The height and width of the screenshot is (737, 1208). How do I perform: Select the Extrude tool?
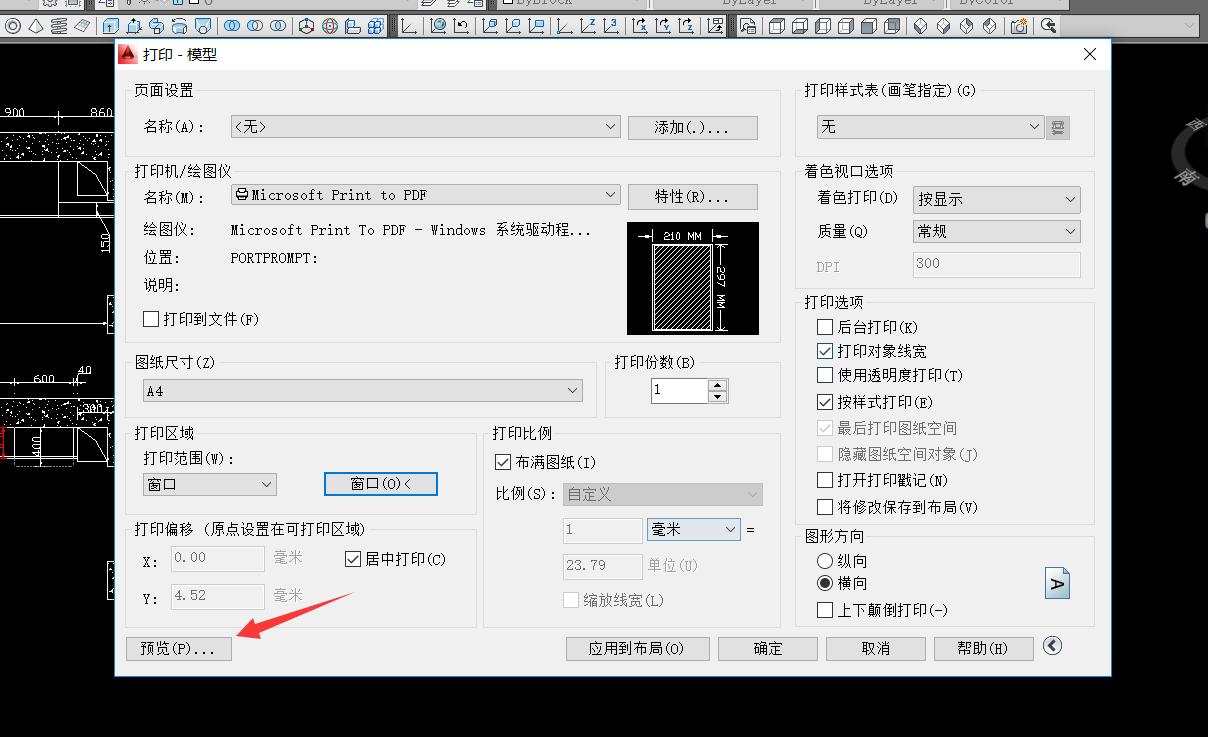click(x=109, y=26)
